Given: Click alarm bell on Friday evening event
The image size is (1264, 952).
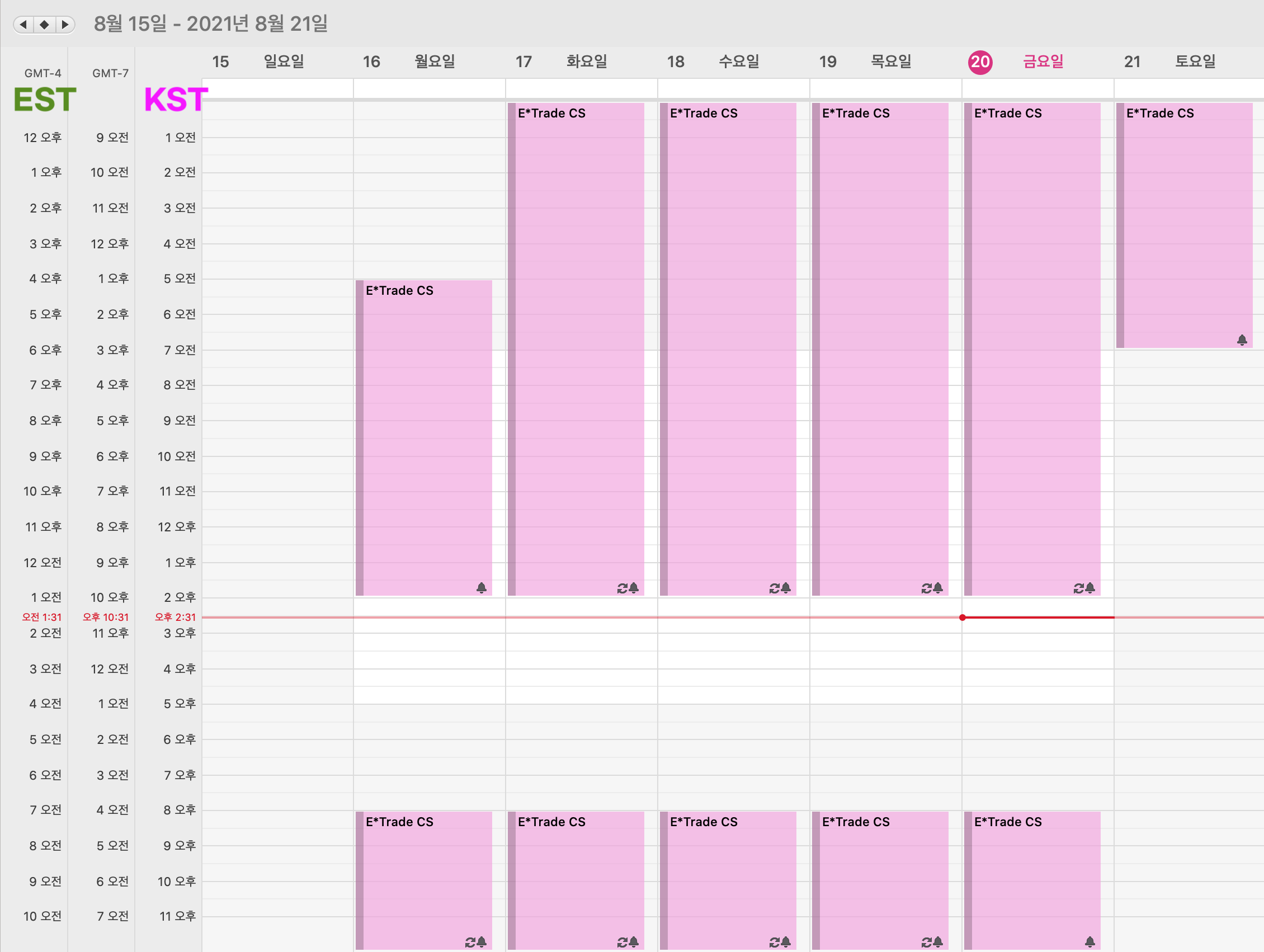Looking at the screenshot, I should (x=1090, y=941).
